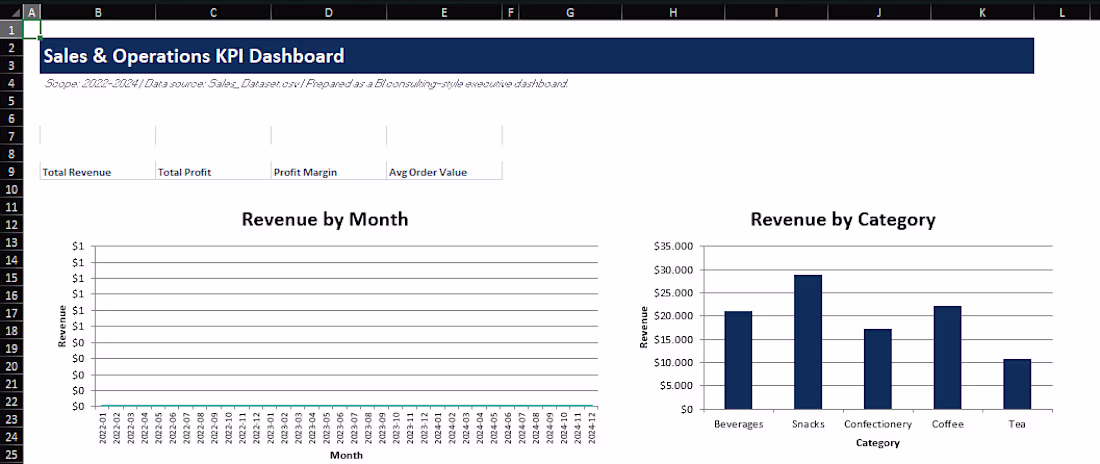
Task: Select the Coffee bar in the chart
Action: coord(947,357)
